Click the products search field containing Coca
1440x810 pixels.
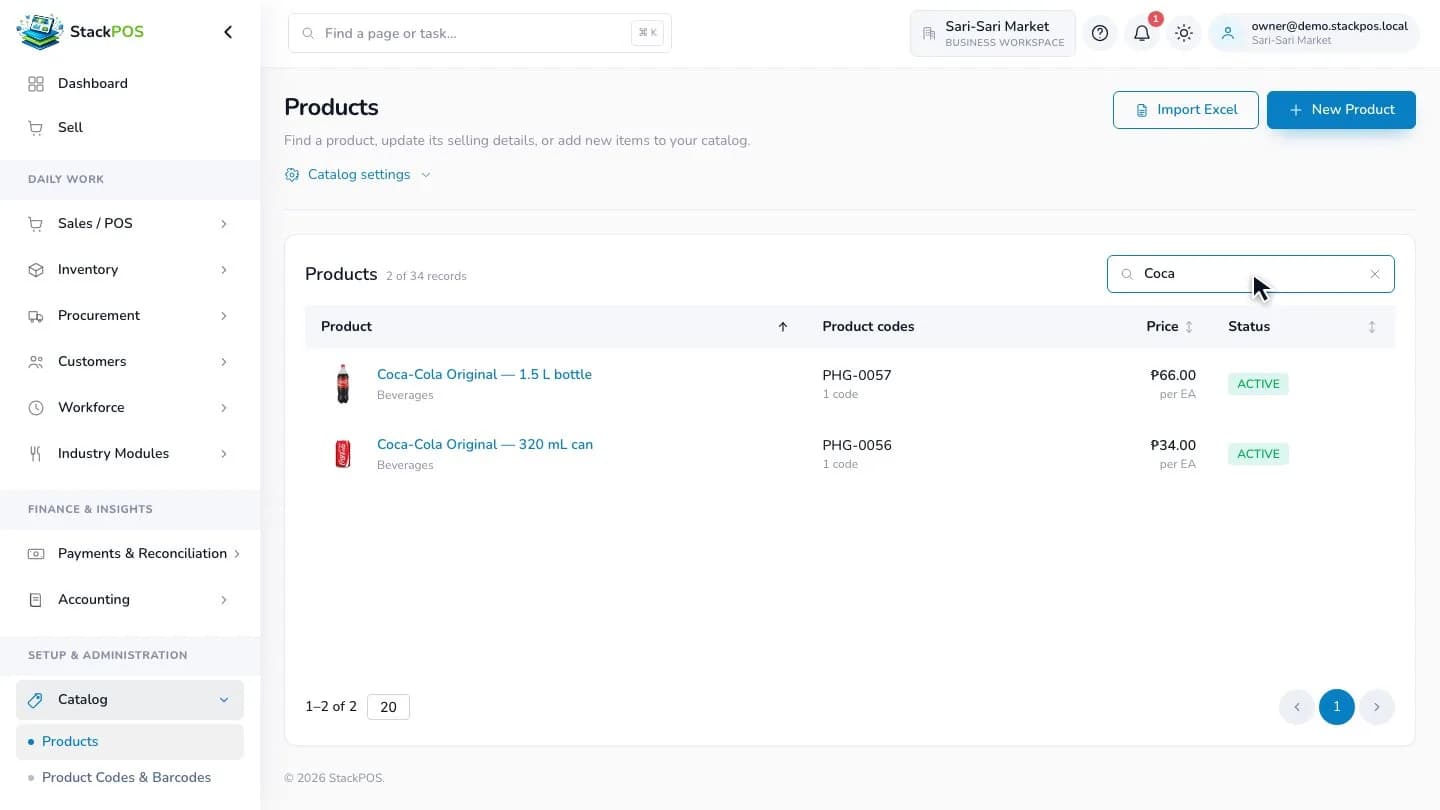point(1251,274)
